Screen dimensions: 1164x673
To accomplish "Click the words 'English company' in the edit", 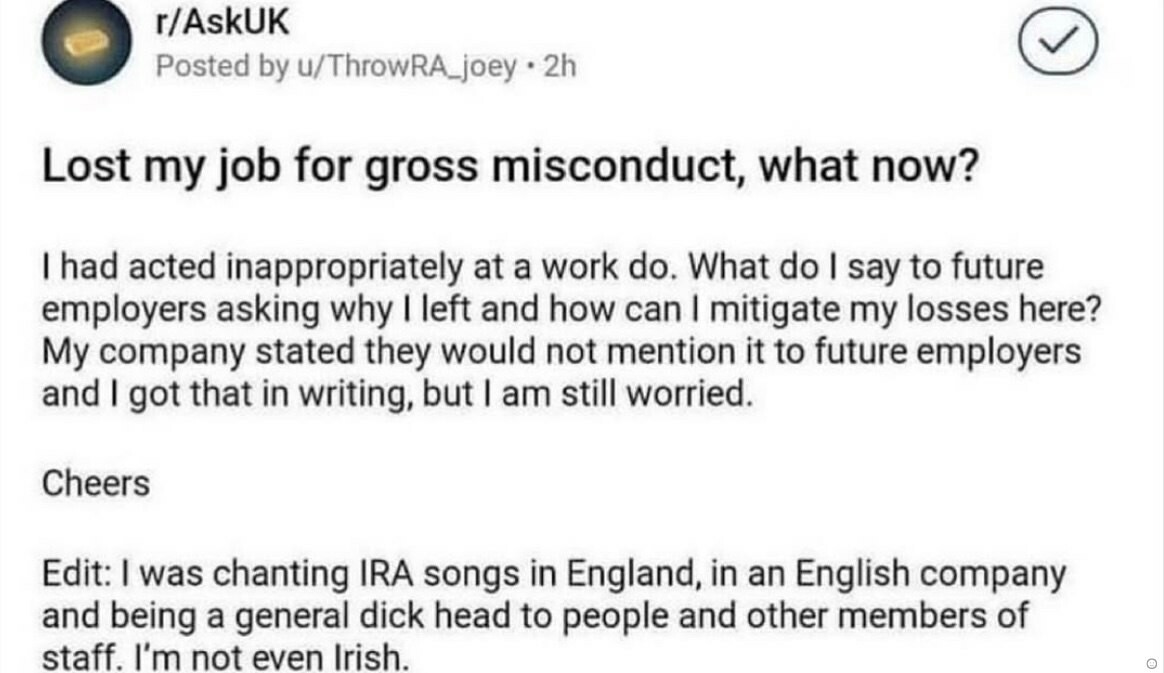I will [931, 574].
